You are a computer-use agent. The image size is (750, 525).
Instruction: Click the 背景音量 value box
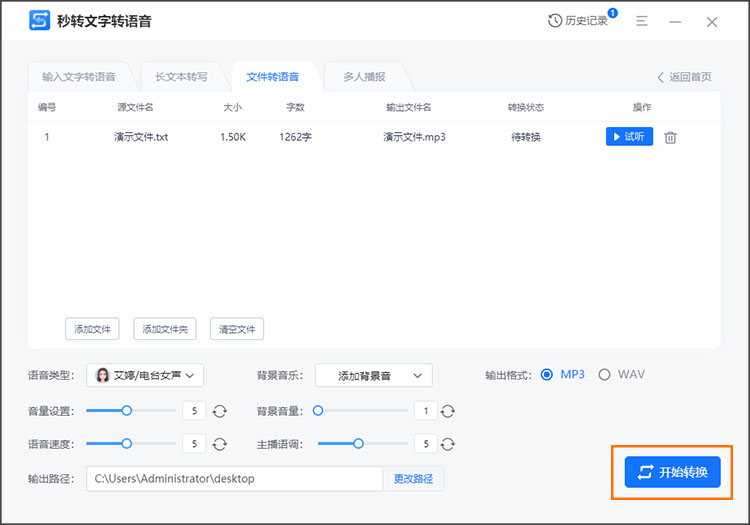426,411
